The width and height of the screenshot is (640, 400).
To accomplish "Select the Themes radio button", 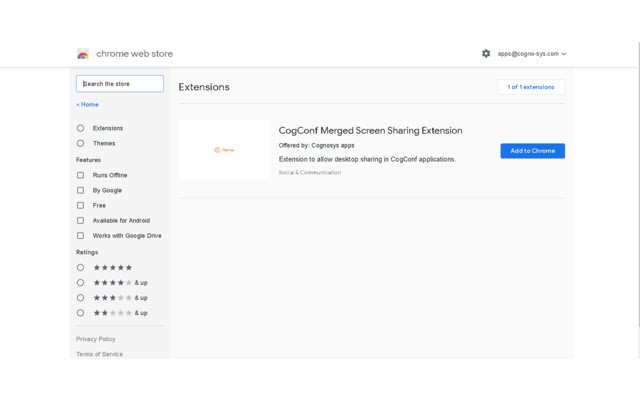I will [80, 143].
